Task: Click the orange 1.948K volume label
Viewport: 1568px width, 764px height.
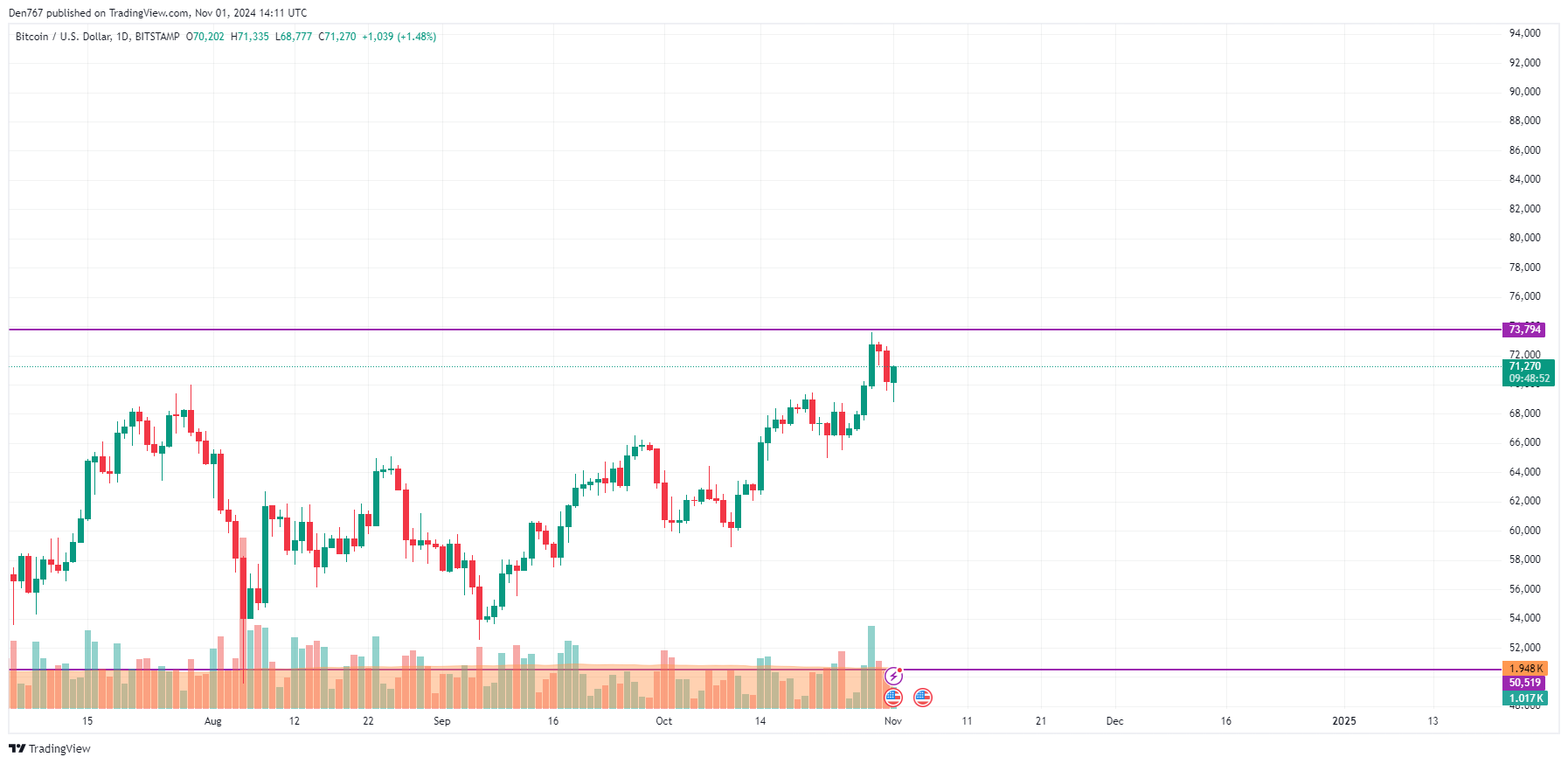Action: (1525, 669)
